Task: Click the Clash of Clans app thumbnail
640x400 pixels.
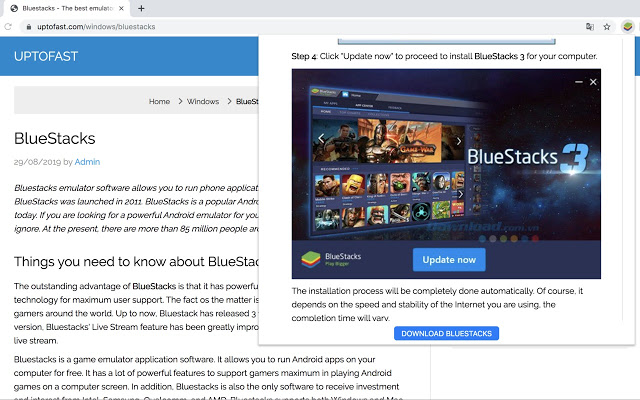Action: tap(353, 184)
